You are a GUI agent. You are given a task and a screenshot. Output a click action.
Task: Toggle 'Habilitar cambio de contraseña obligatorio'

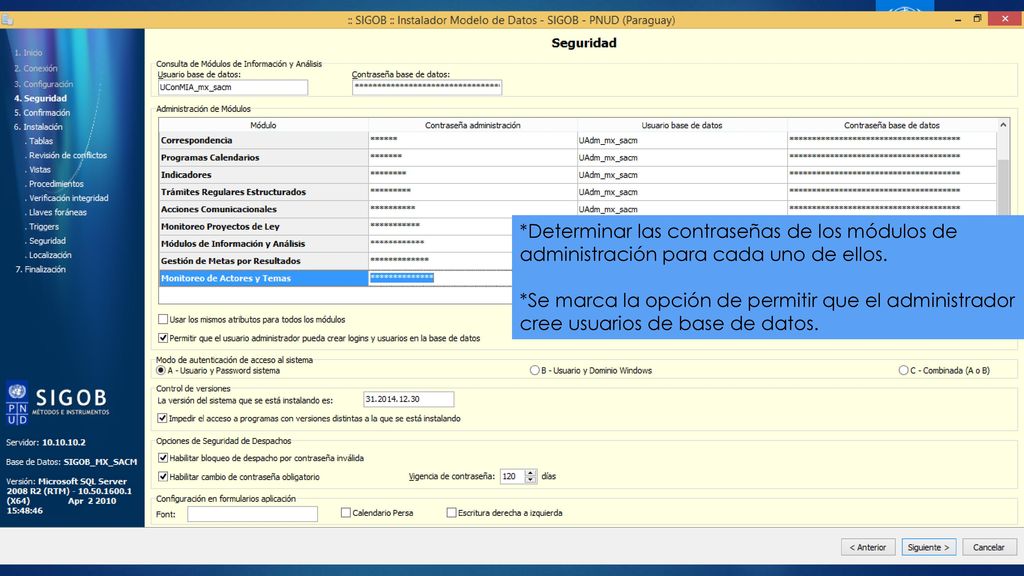tap(163, 477)
